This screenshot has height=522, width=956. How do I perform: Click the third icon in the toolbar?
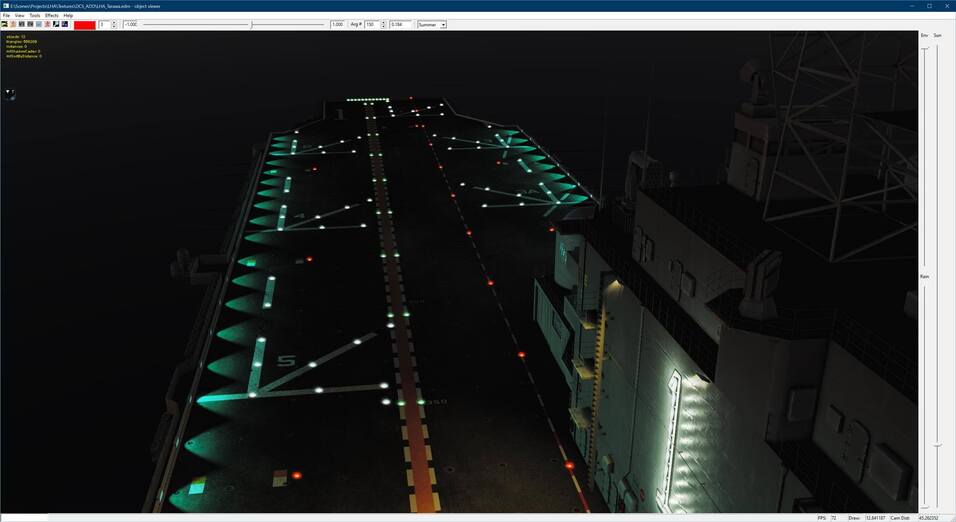point(22,24)
